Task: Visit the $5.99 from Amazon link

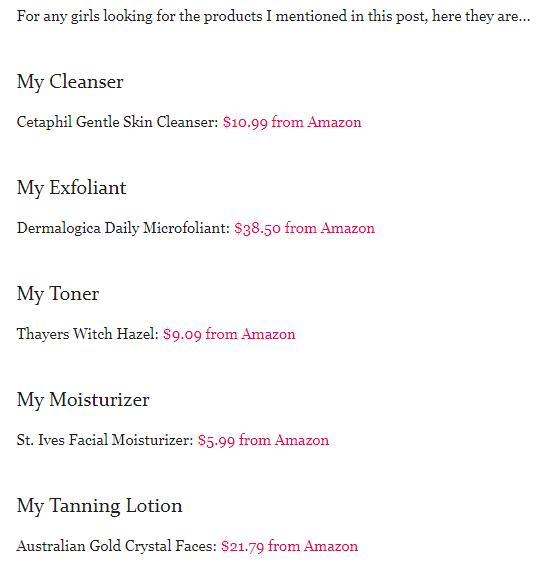Action: [264, 440]
